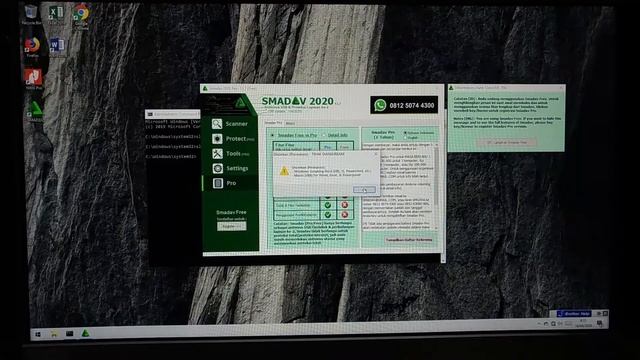Viewport: 640px width, 360px height.
Task: Click the Command Prompt window title bar
Action: tap(173, 114)
